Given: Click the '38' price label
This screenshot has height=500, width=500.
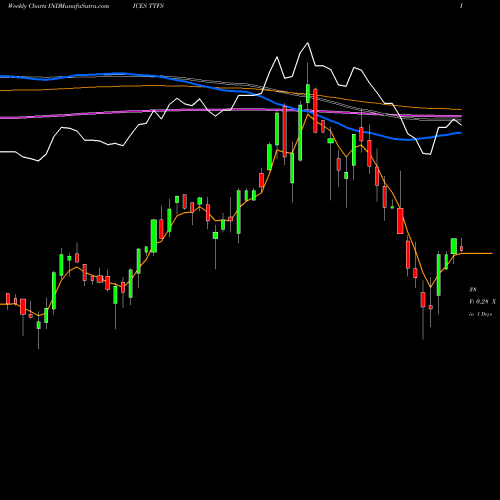Looking at the screenshot, I should point(473,289).
